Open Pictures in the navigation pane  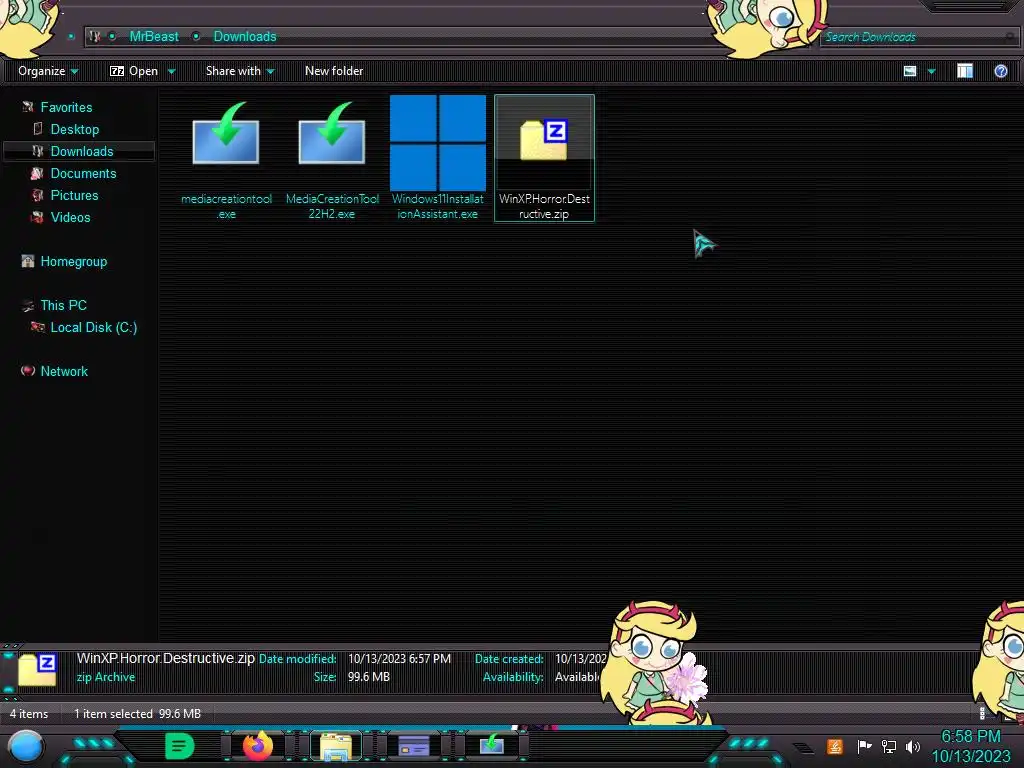[x=74, y=195]
